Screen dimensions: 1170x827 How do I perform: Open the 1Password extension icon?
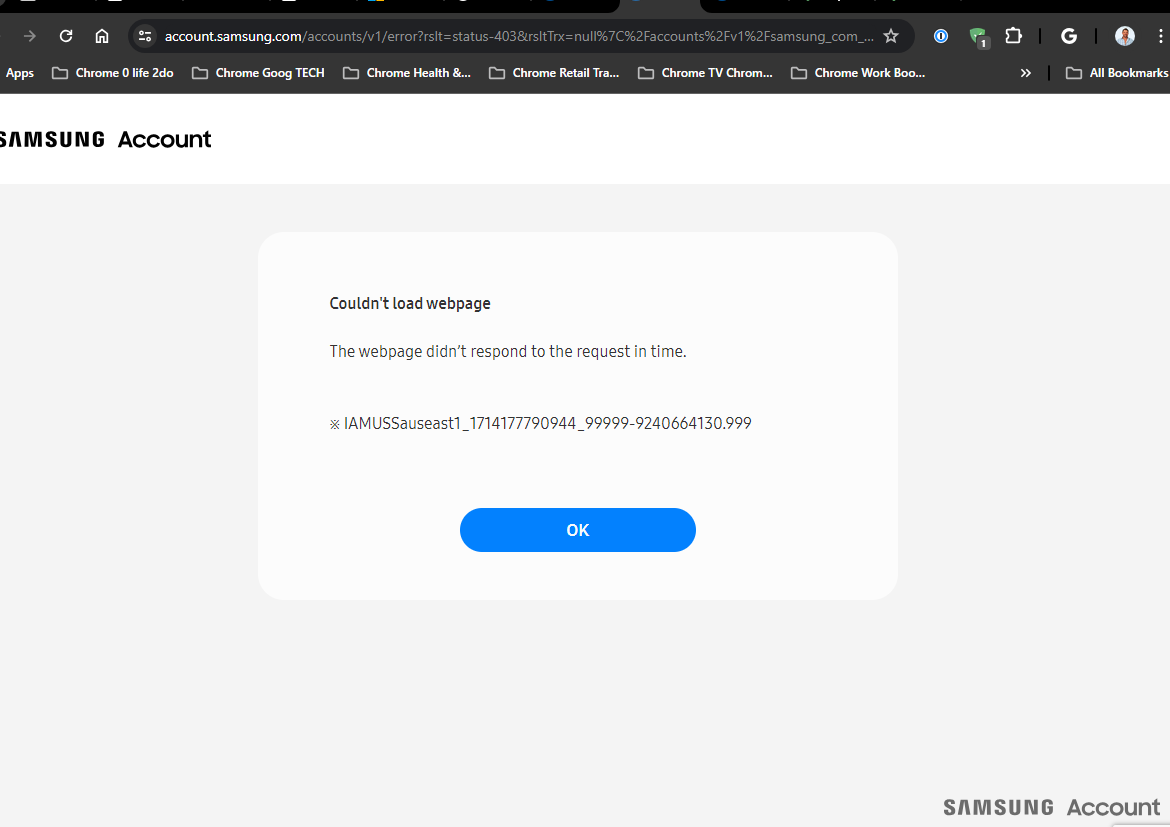[941, 36]
